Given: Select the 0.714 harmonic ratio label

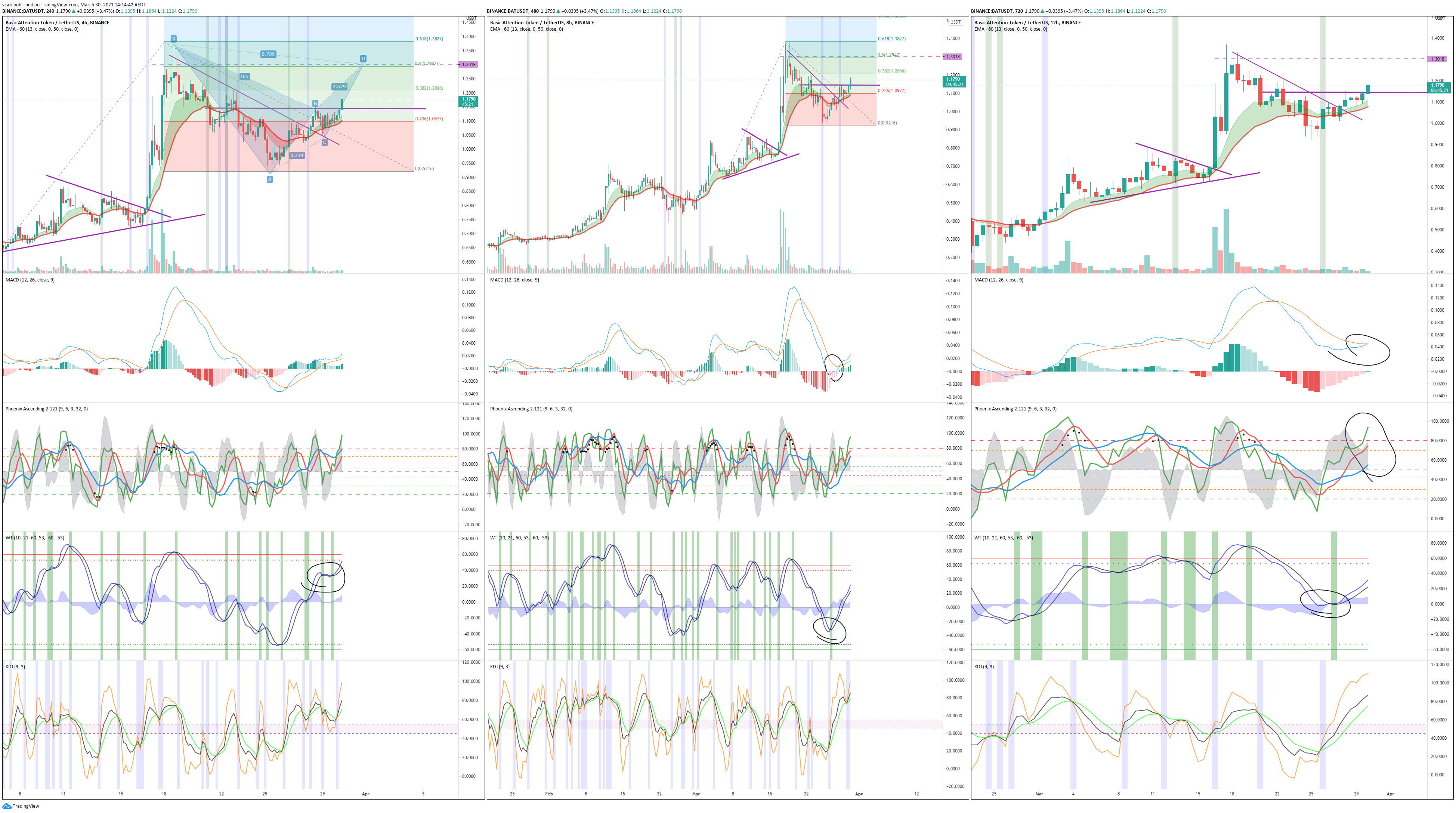Looking at the screenshot, I should coord(297,155).
